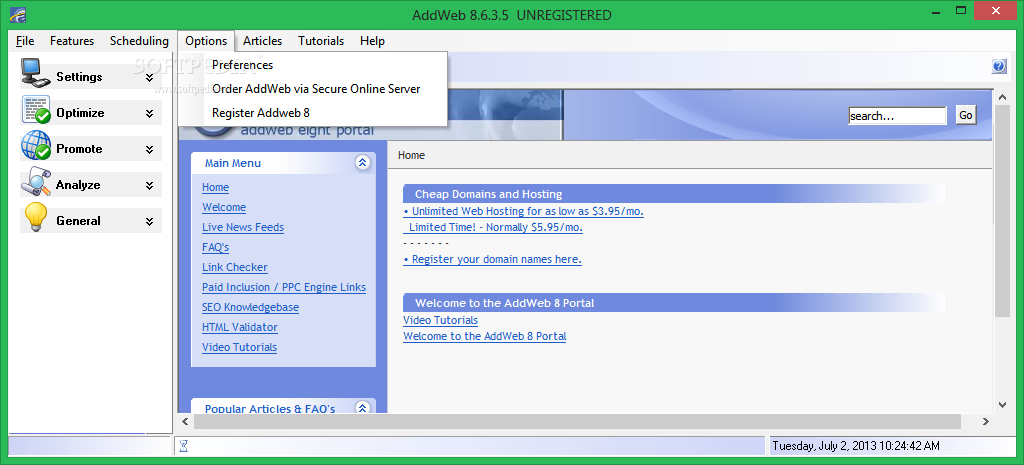This screenshot has width=1024, height=465.
Task: Open the Welcome link in Main Menu
Action: coord(224,208)
